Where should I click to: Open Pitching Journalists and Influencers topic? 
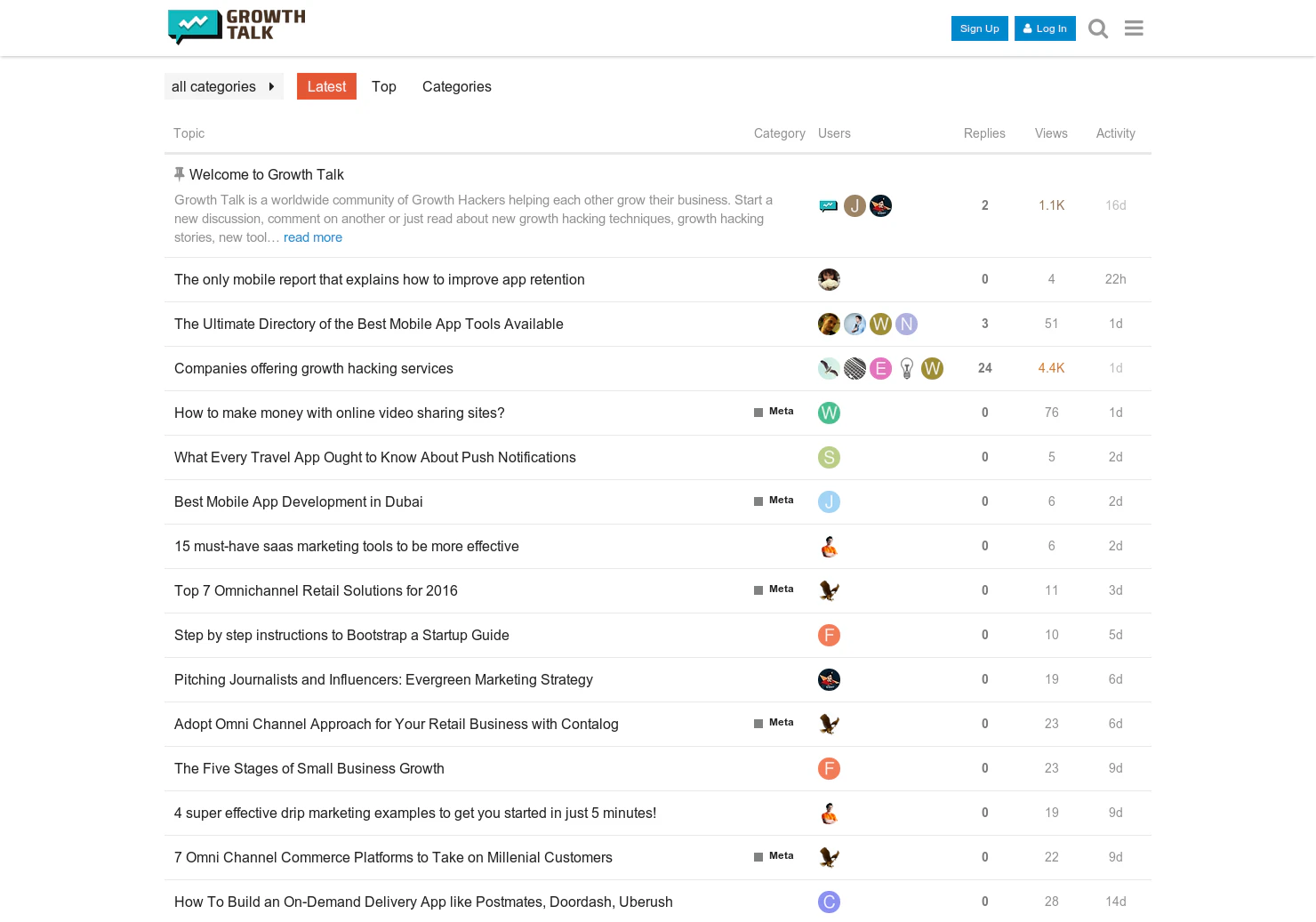(x=383, y=679)
